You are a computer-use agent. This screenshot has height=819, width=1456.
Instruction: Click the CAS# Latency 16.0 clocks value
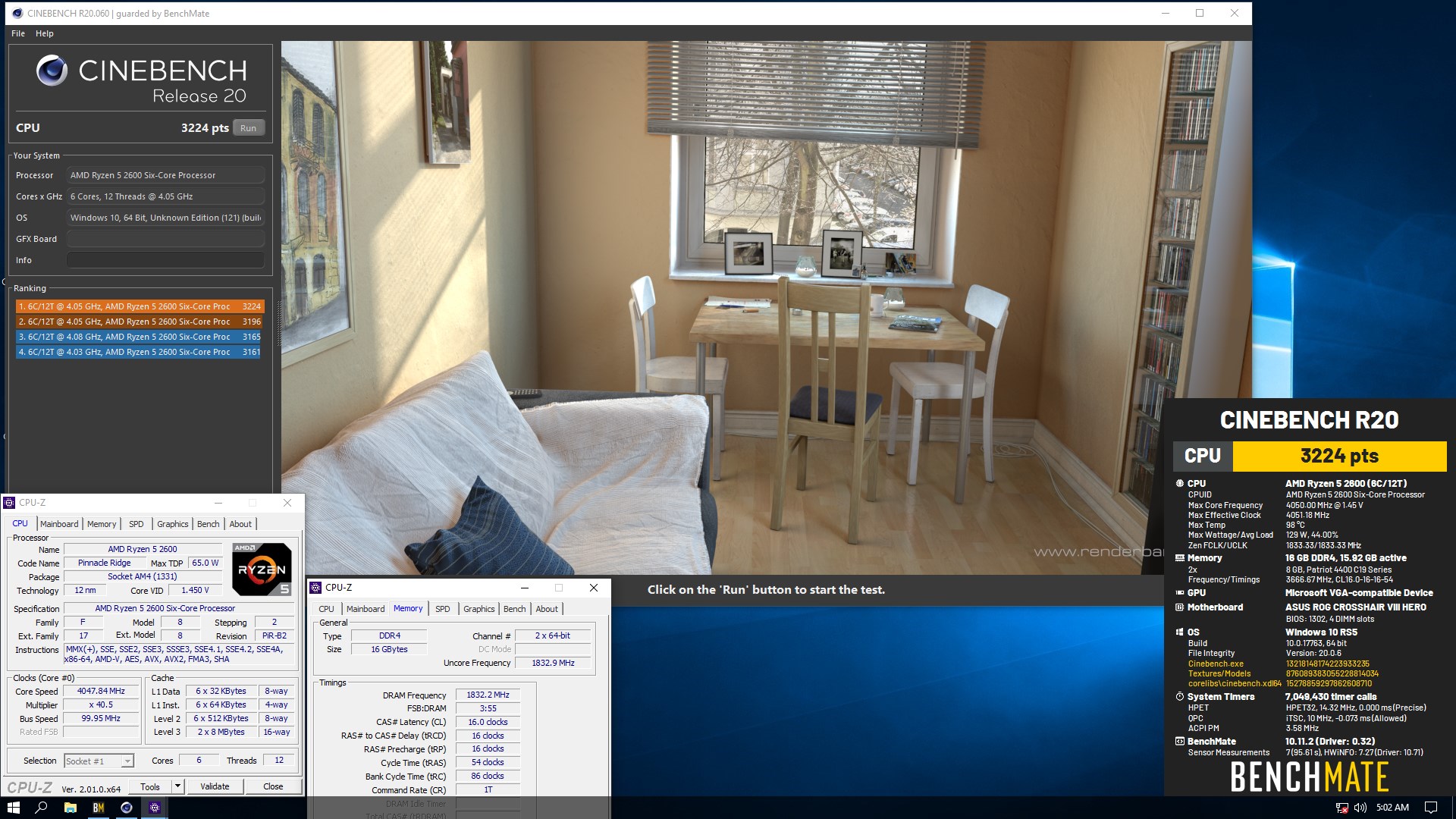pos(488,723)
